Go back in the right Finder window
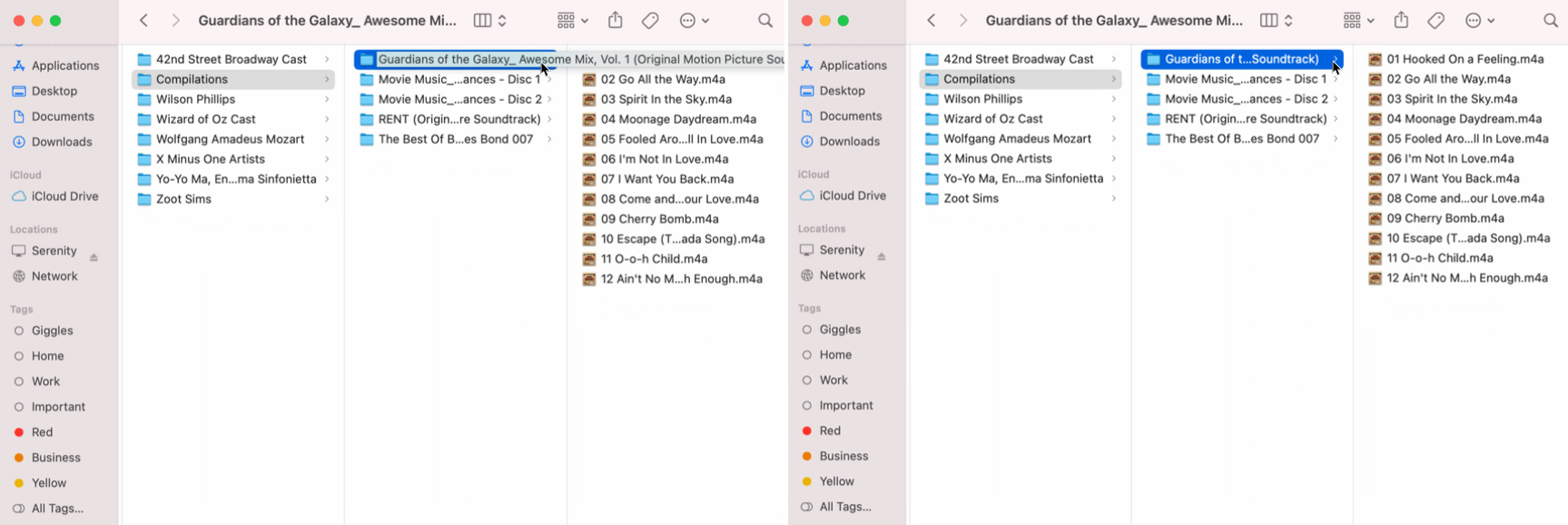The height and width of the screenshot is (525, 1568). click(x=931, y=20)
